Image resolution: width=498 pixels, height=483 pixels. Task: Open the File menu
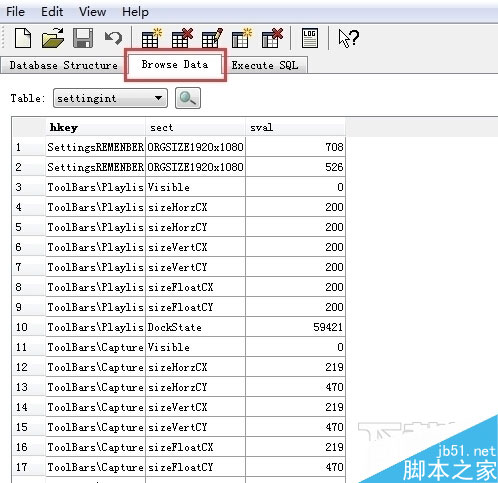pos(15,12)
